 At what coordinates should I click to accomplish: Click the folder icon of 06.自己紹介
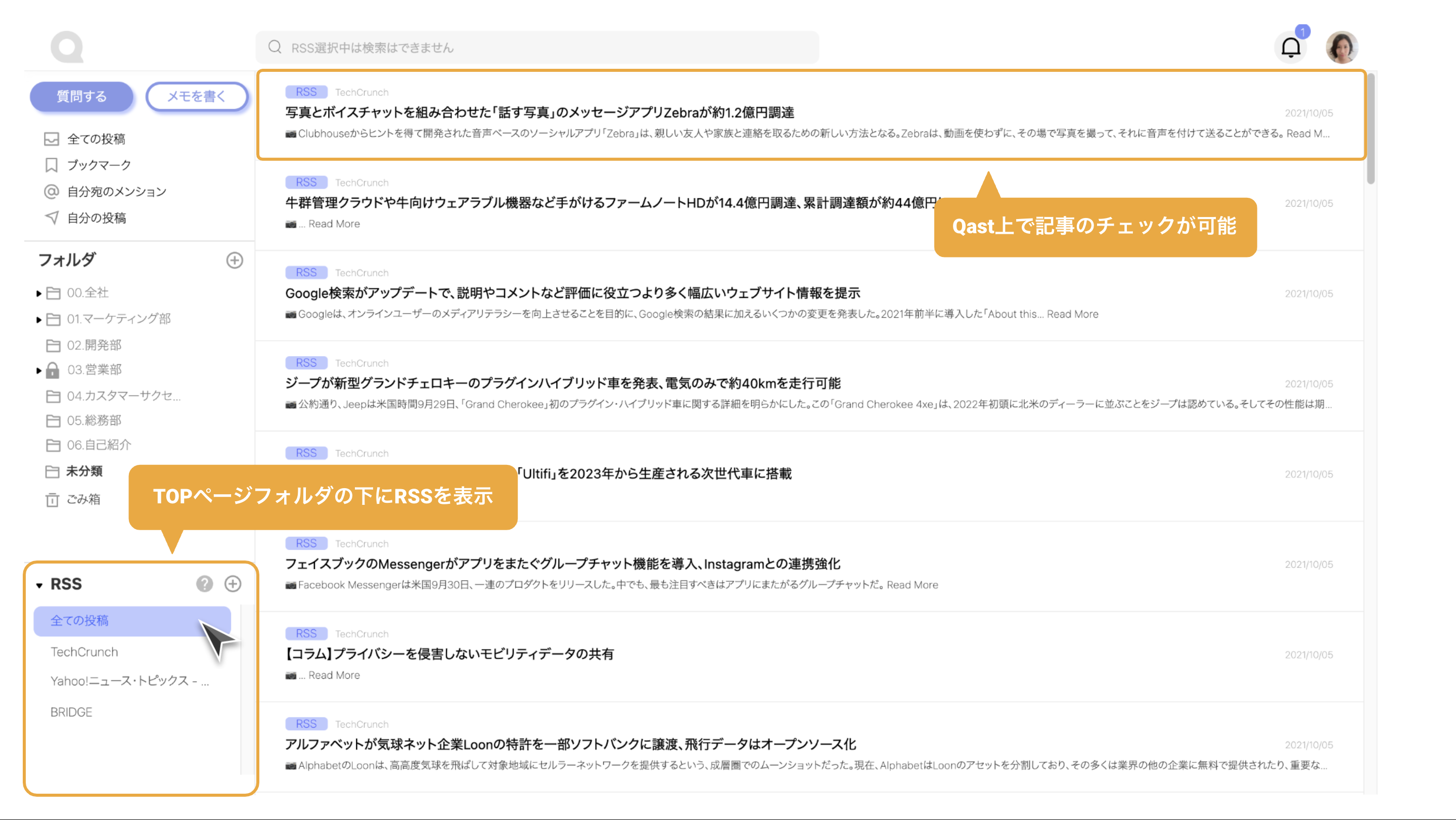(53, 445)
